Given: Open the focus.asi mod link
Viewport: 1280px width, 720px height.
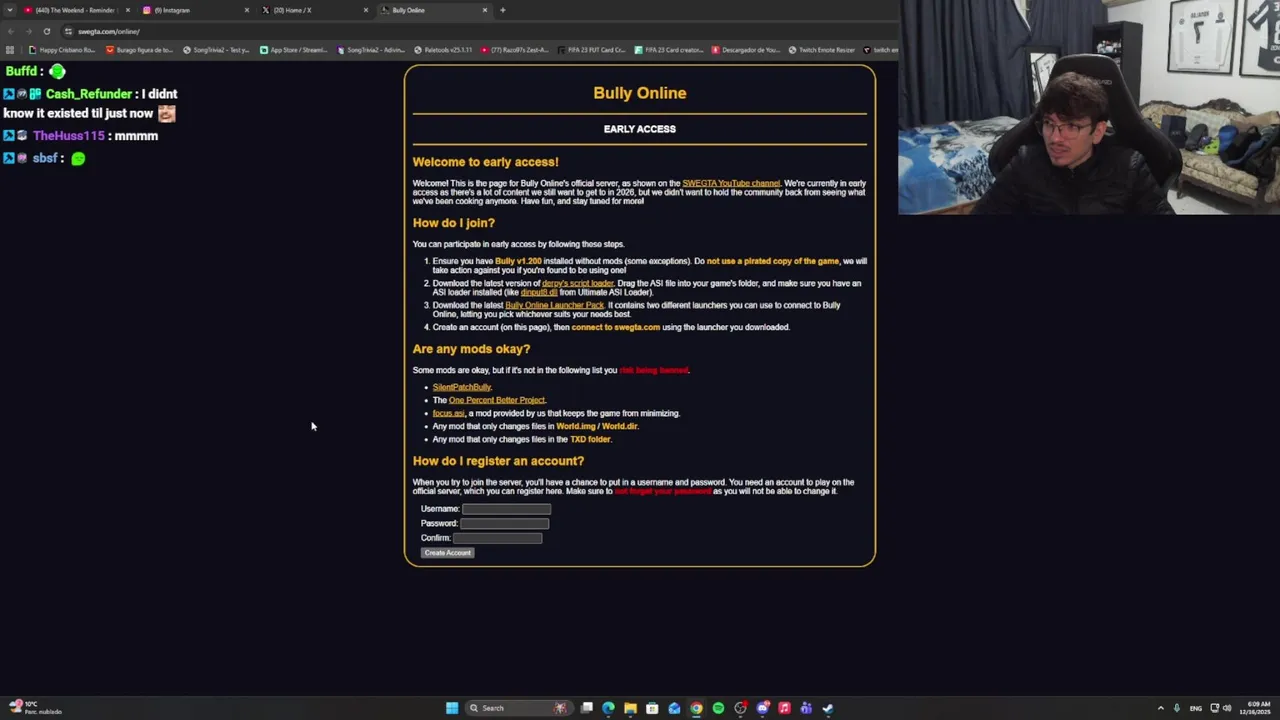Looking at the screenshot, I should 448,413.
